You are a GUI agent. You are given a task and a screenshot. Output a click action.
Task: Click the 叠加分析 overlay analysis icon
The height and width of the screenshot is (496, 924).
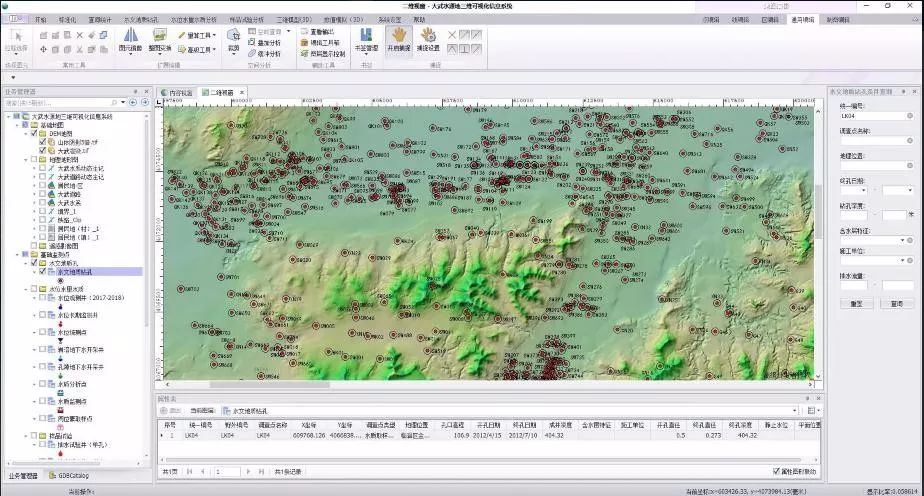coord(251,43)
